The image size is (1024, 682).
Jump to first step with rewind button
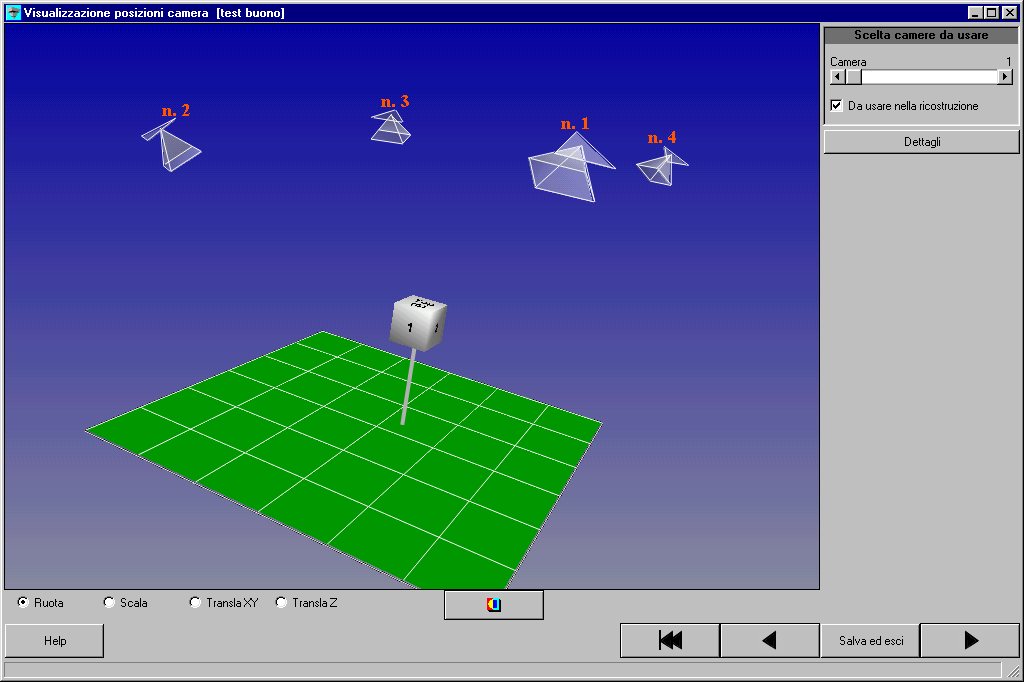(670, 641)
